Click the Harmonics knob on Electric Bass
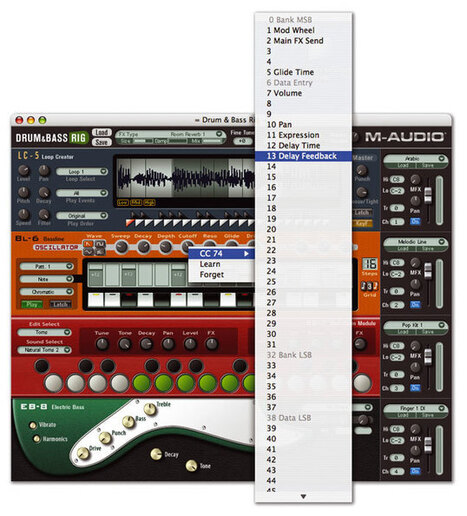The height and width of the screenshot is (516, 467). (x=37, y=439)
